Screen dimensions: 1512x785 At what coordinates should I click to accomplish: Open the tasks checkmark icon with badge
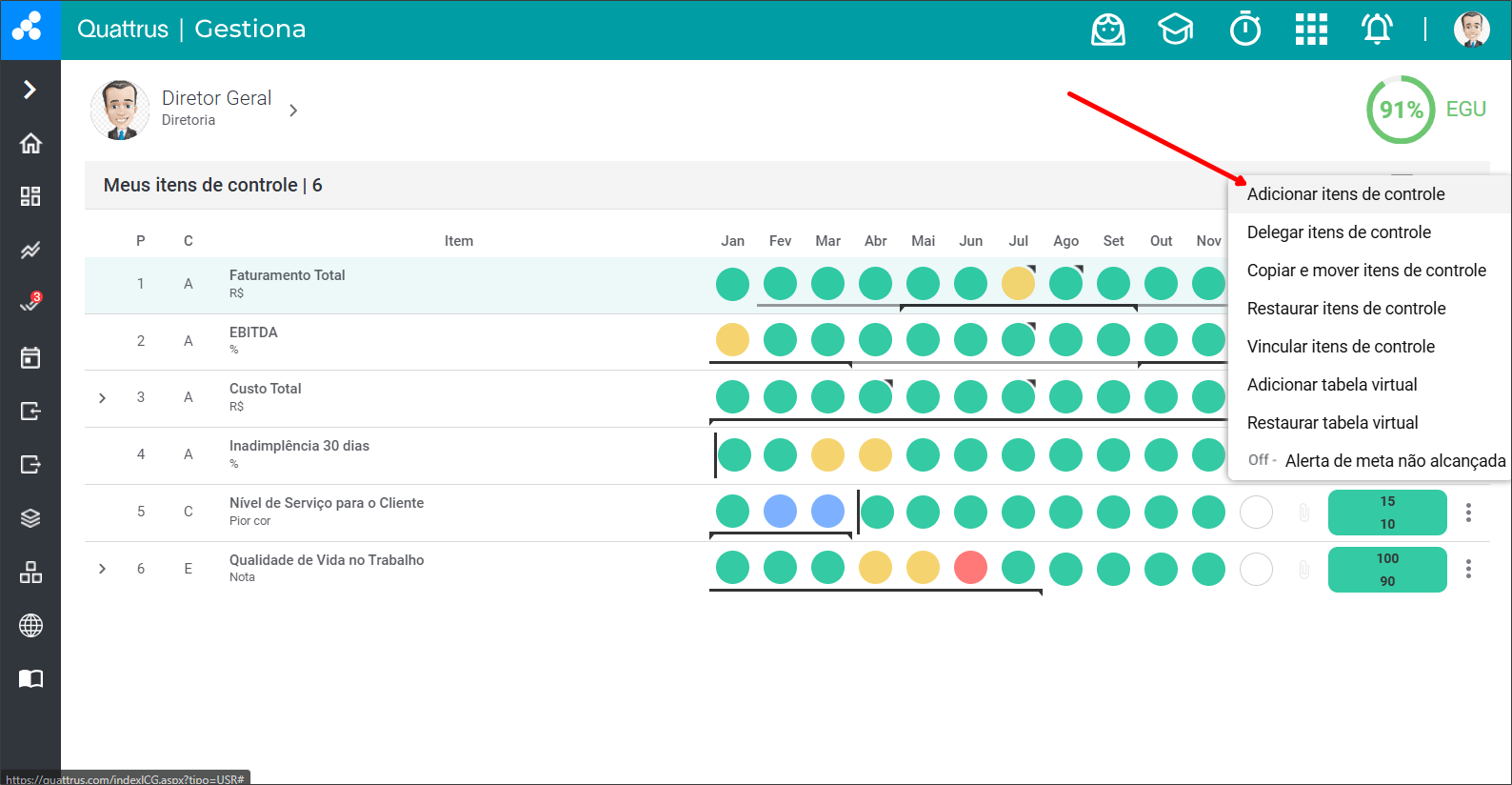coord(30,304)
